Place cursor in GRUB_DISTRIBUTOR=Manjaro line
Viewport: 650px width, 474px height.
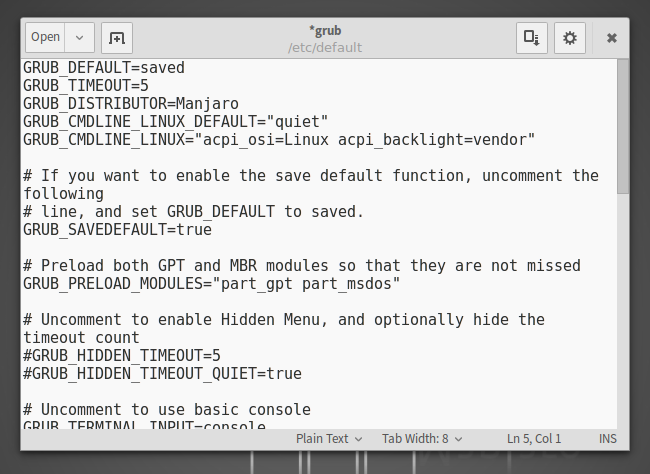tap(131, 104)
